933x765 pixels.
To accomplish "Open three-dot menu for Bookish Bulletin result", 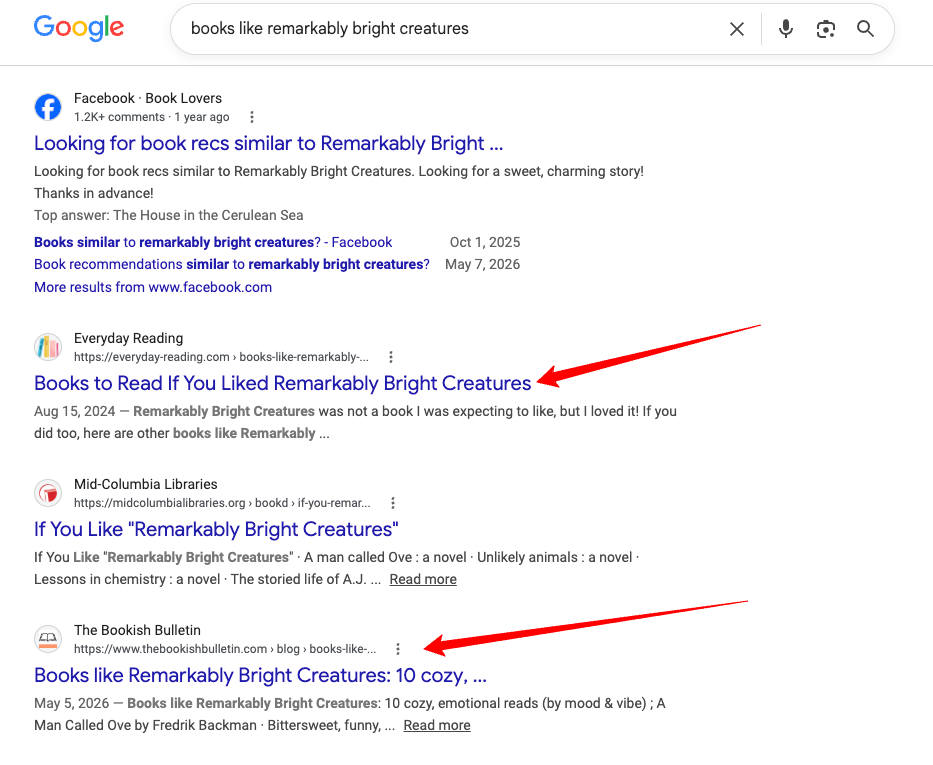I will (x=397, y=649).
